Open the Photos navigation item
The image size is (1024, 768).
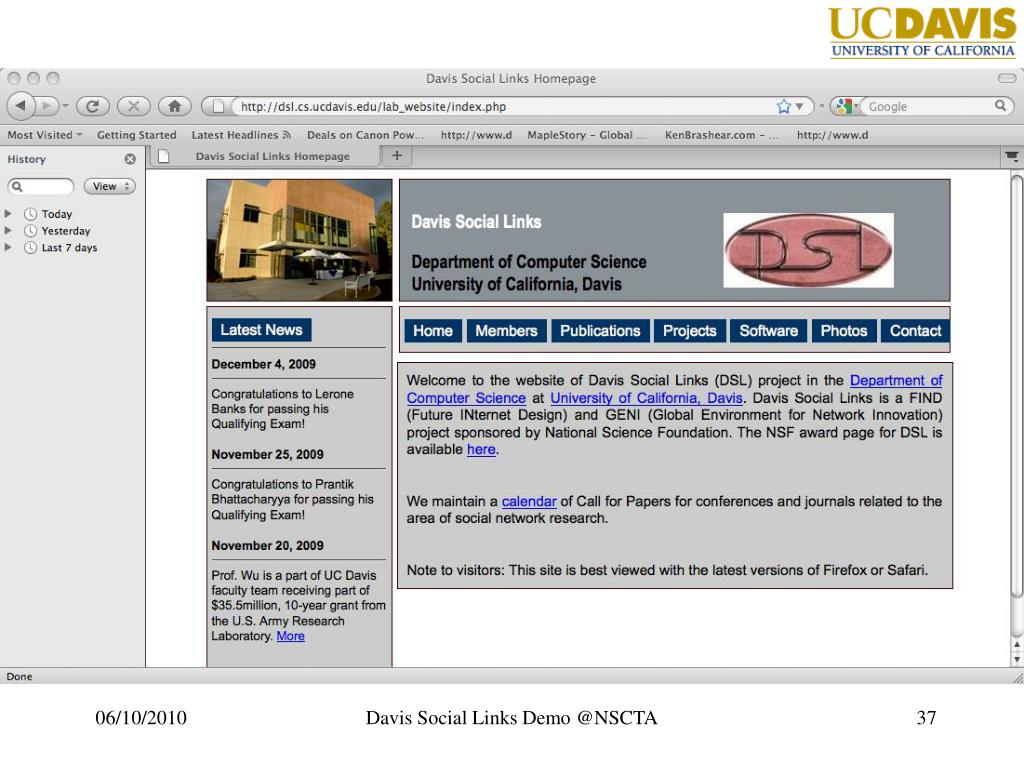pyautogui.click(x=844, y=331)
